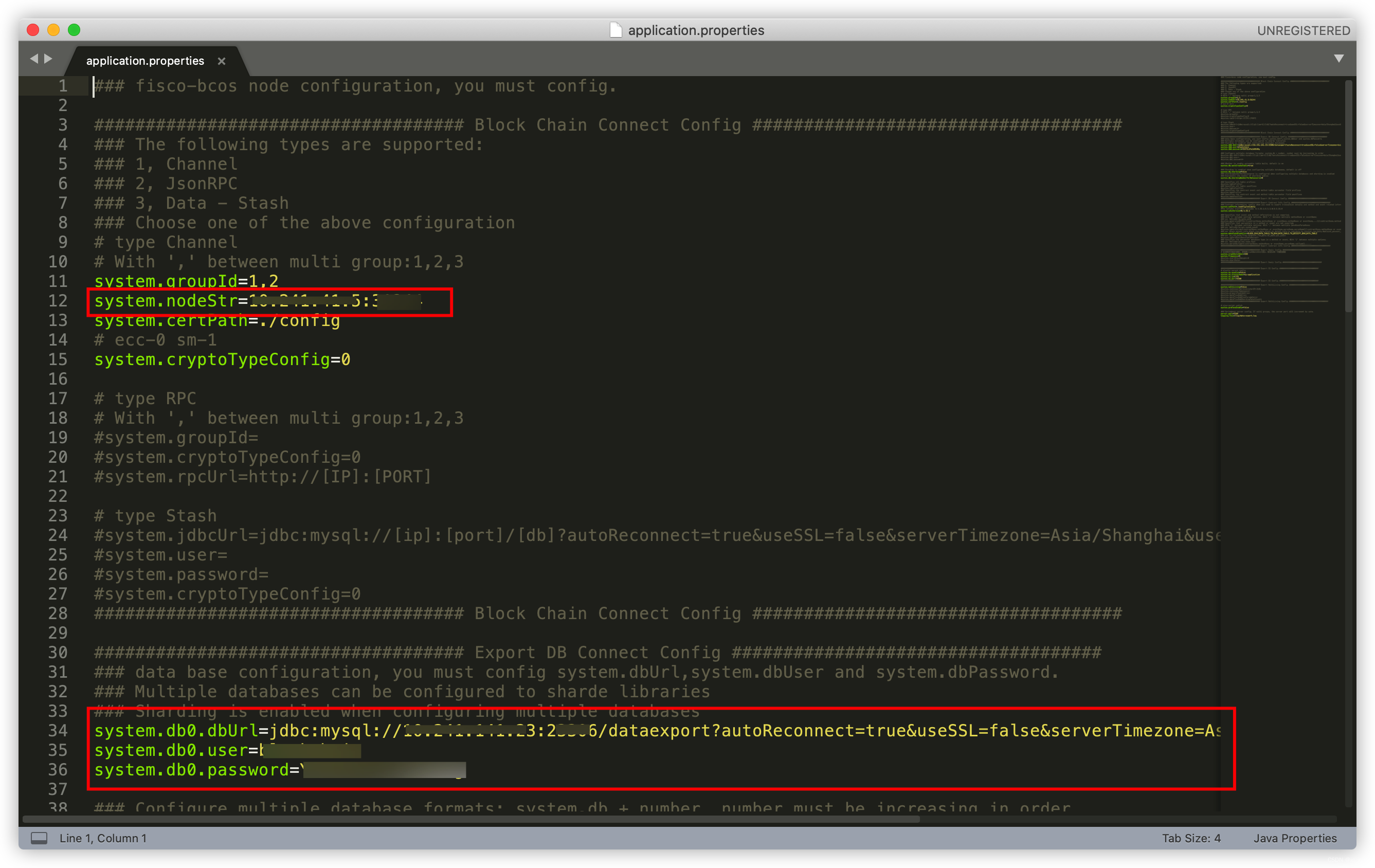Open the Tab Size: 4 setting
Image resolution: width=1375 pixels, height=868 pixels.
[1191, 838]
